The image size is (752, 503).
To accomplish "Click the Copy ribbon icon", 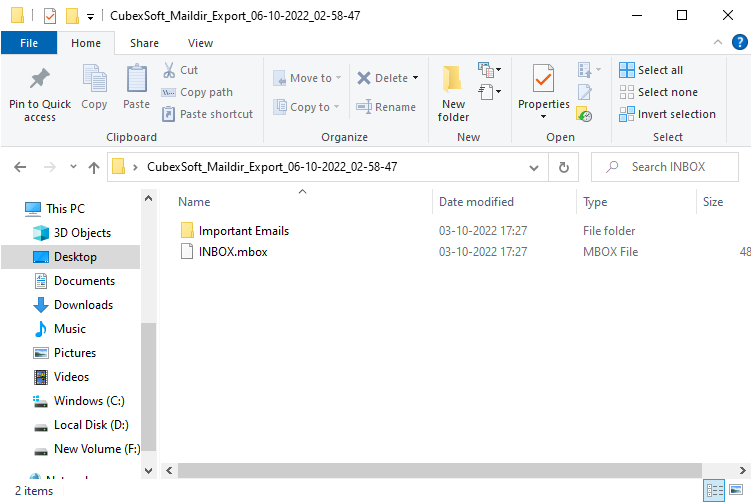I will click(94, 78).
